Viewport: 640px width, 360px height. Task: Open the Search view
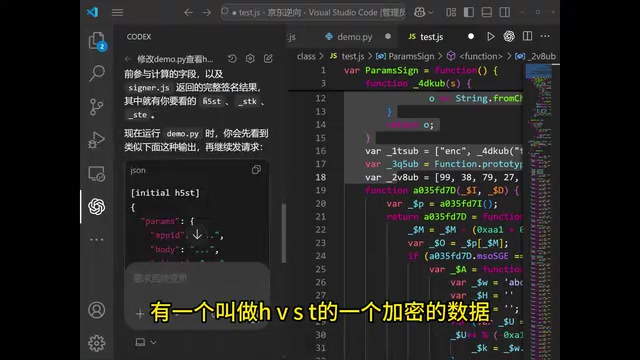click(x=97, y=73)
